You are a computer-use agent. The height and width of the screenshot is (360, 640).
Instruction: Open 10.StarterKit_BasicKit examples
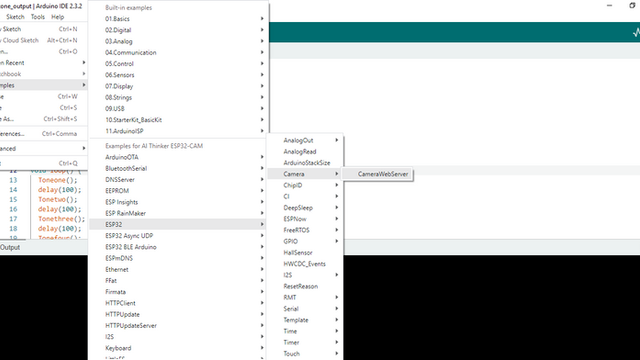tap(178, 120)
